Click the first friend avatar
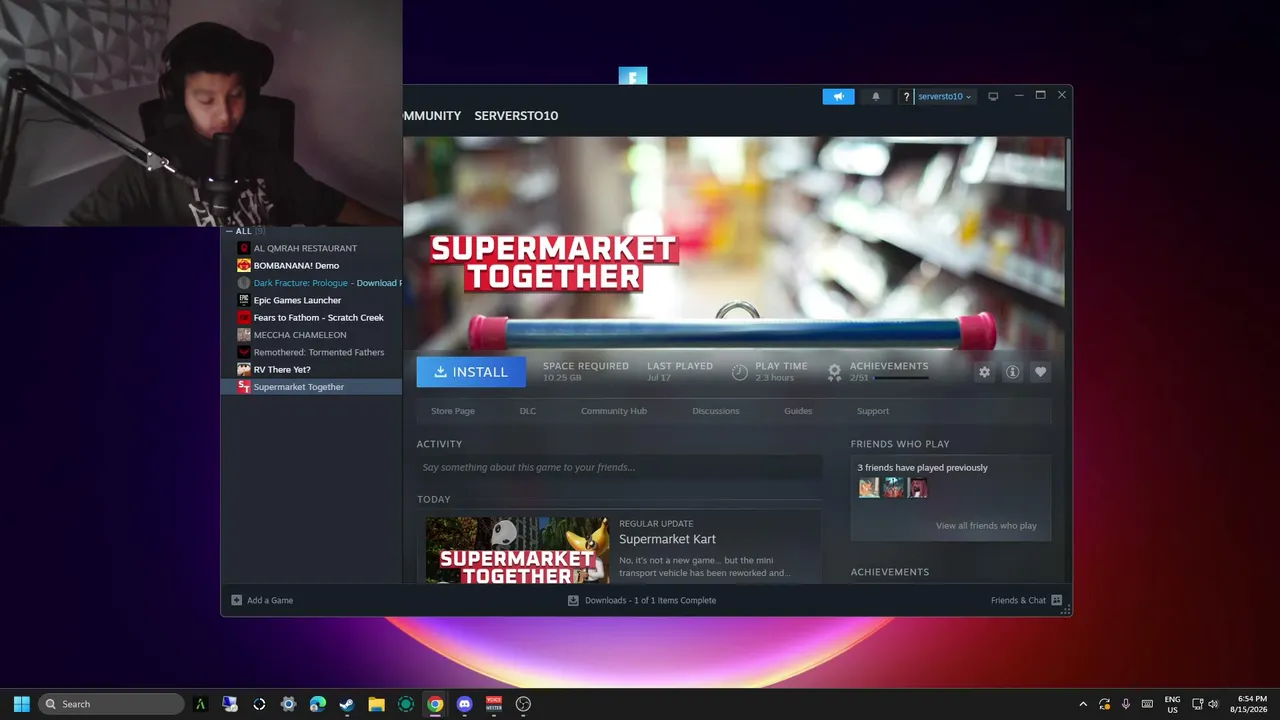The height and width of the screenshot is (720, 1280). click(869, 487)
